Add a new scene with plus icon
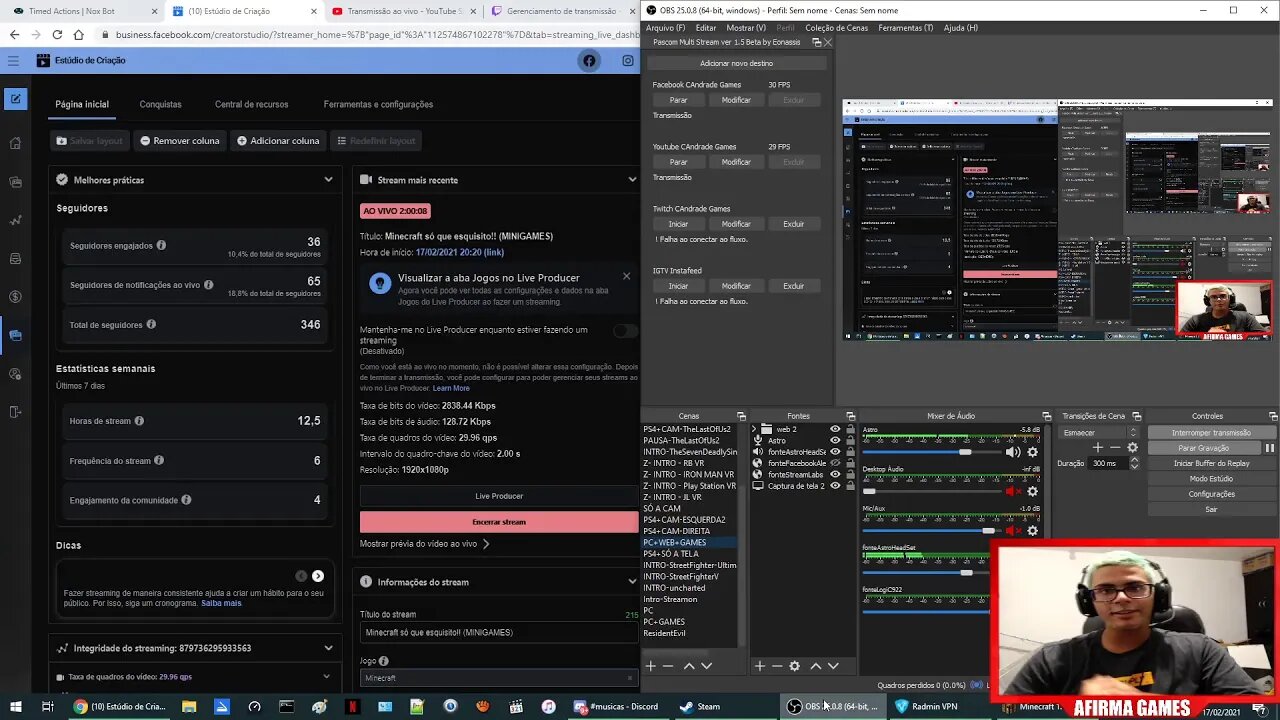This screenshot has height=720, width=1280. [x=650, y=666]
